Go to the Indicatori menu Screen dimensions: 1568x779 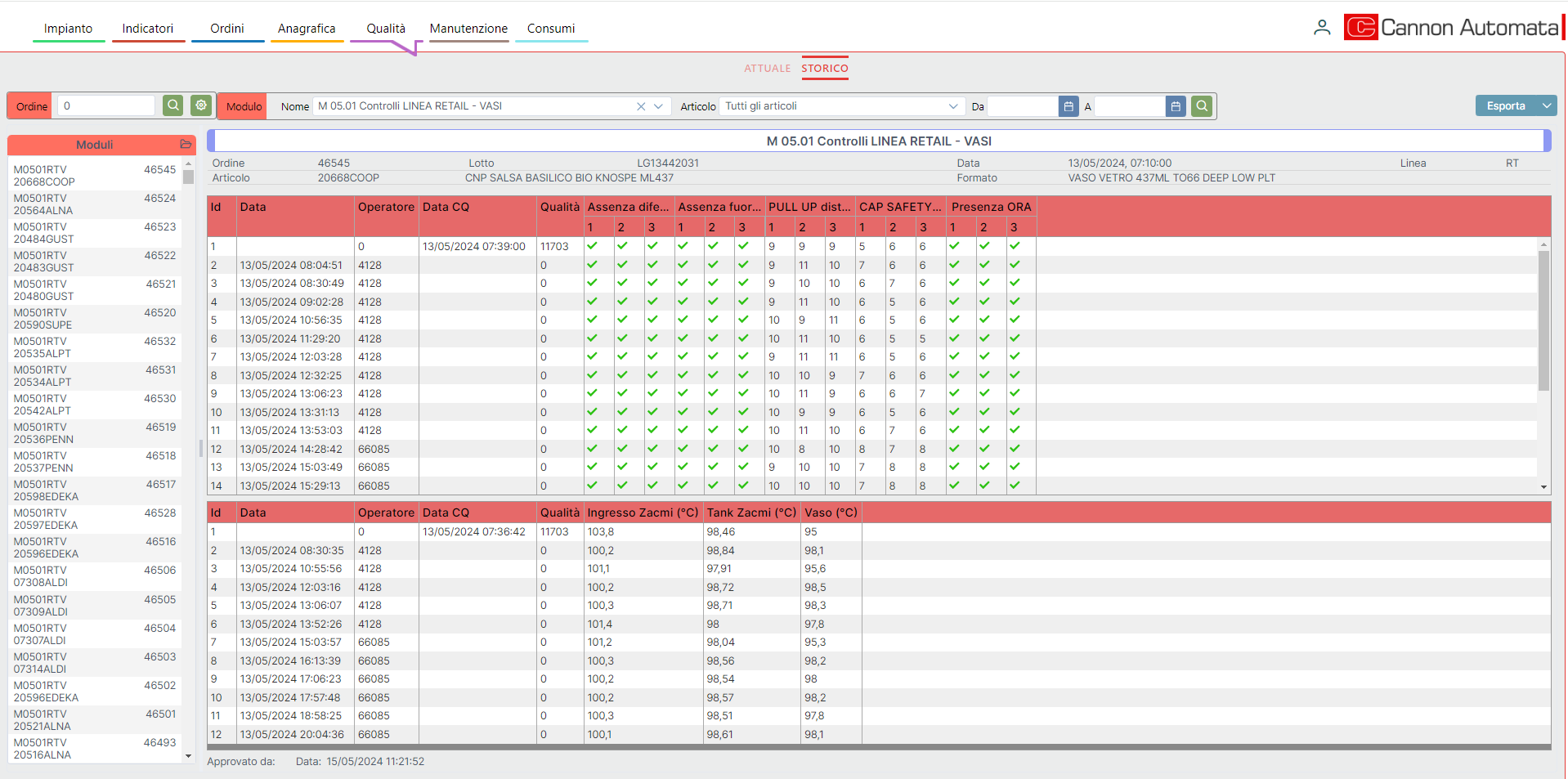click(148, 29)
